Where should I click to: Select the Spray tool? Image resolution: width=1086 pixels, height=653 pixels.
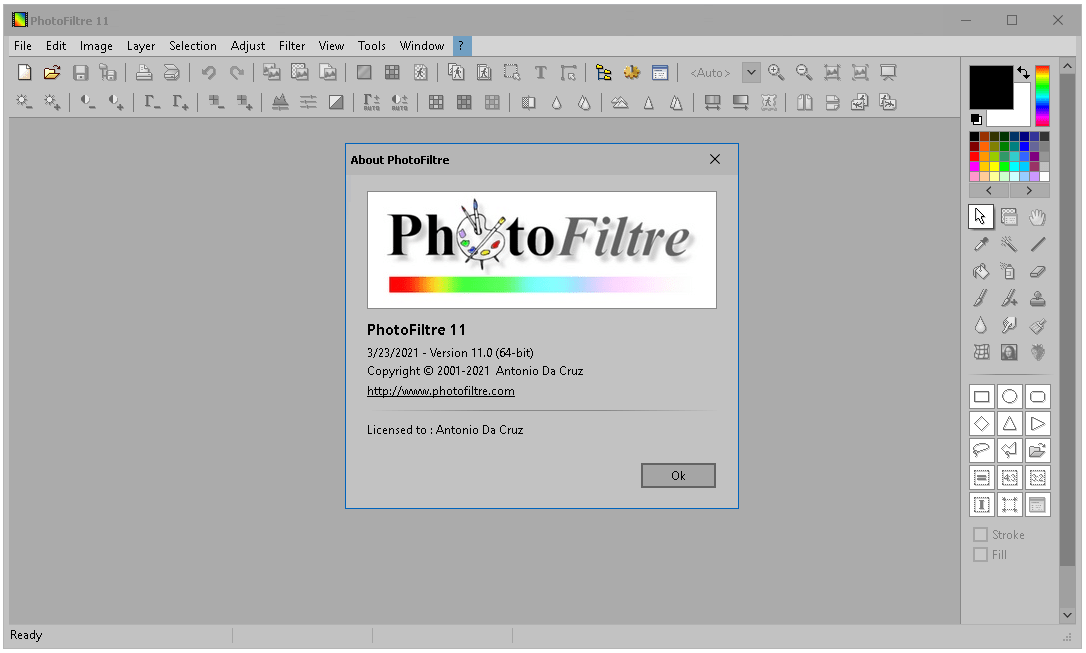1009,271
